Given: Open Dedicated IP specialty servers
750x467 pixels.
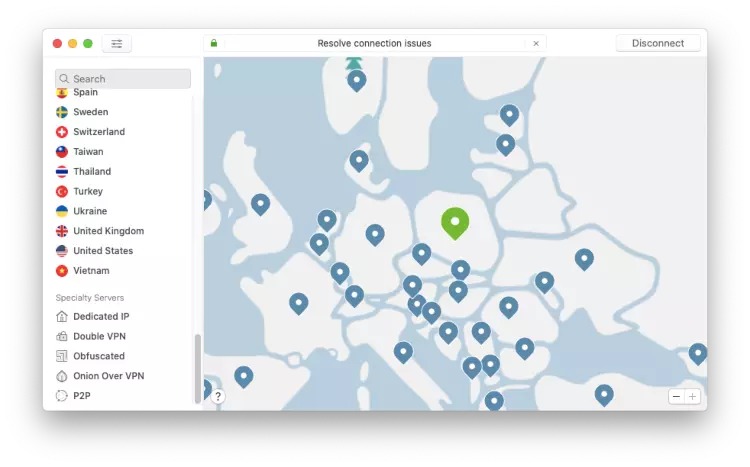Looking at the screenshot, I should (101, 316).
